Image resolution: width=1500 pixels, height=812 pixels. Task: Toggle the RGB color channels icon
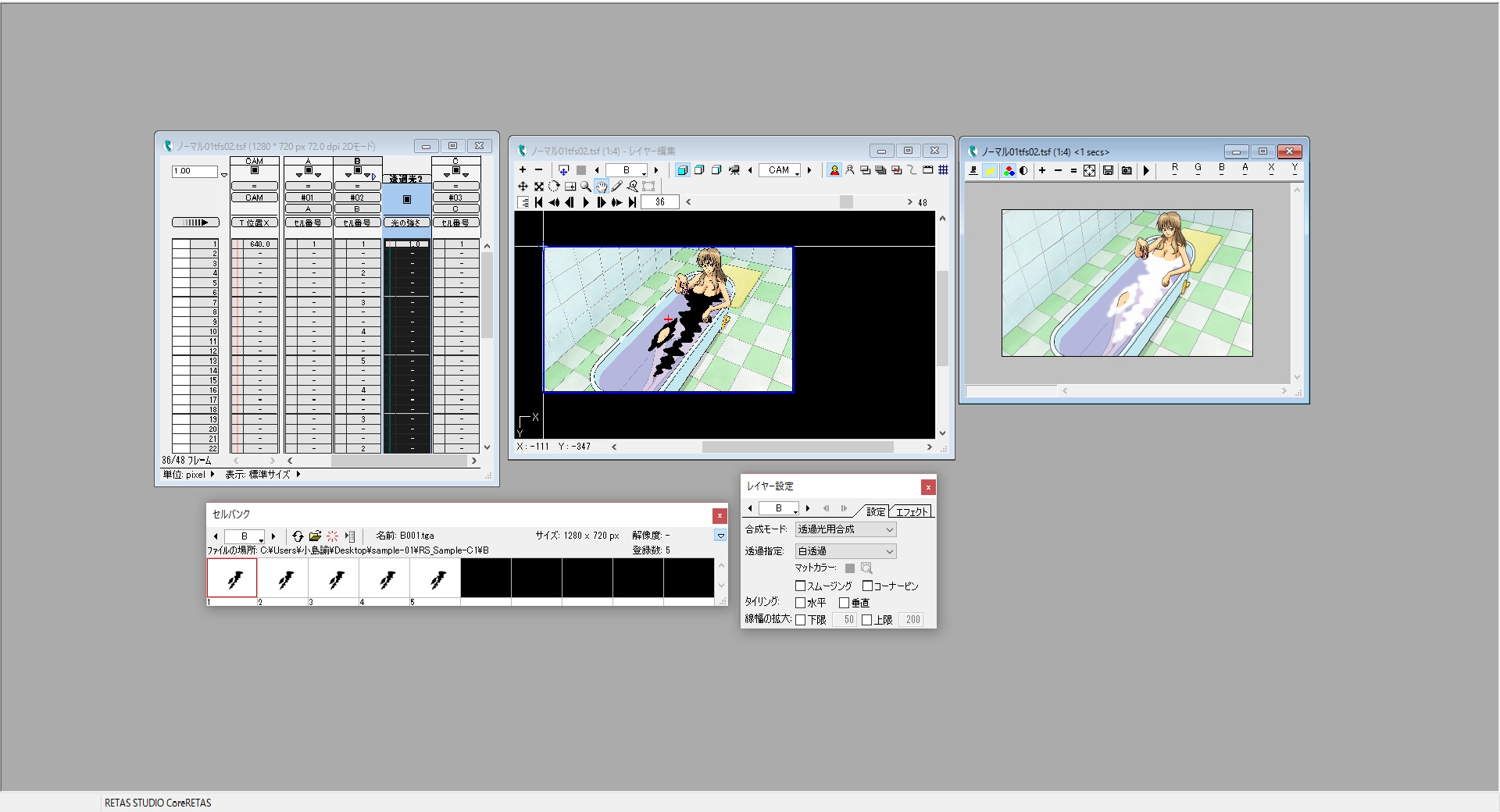point(1009,171)
